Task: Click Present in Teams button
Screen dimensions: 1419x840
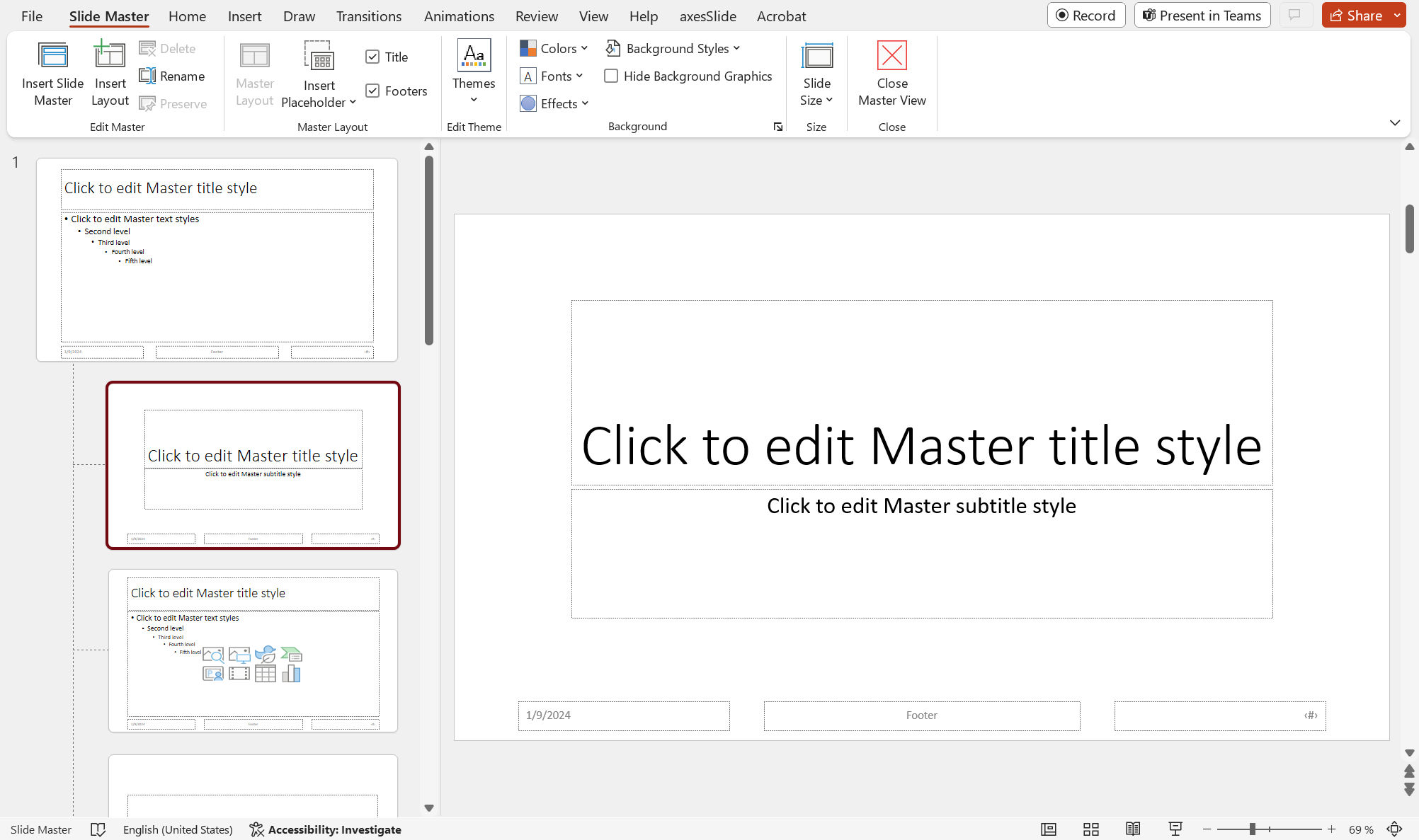Action: [1202, 16]
